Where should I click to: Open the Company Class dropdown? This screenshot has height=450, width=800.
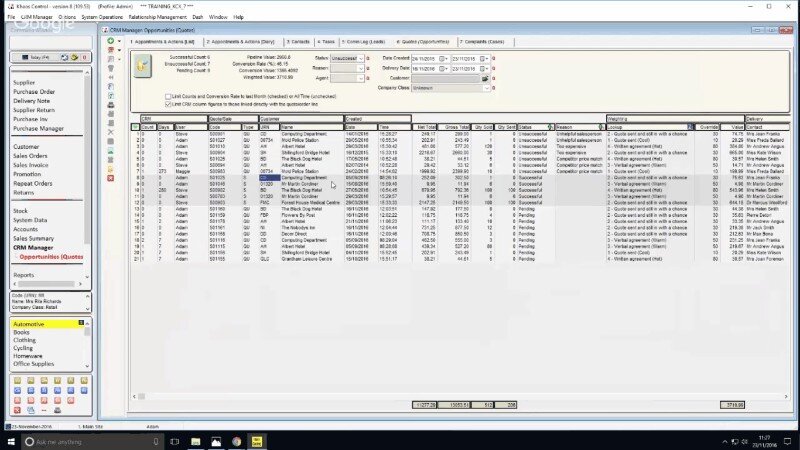tap(487, 87)
